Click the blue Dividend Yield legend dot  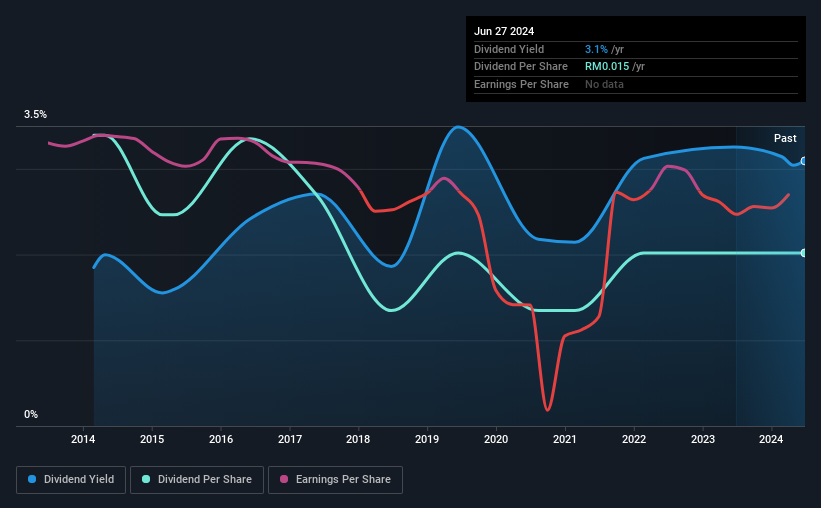click(x=32, y=479)
